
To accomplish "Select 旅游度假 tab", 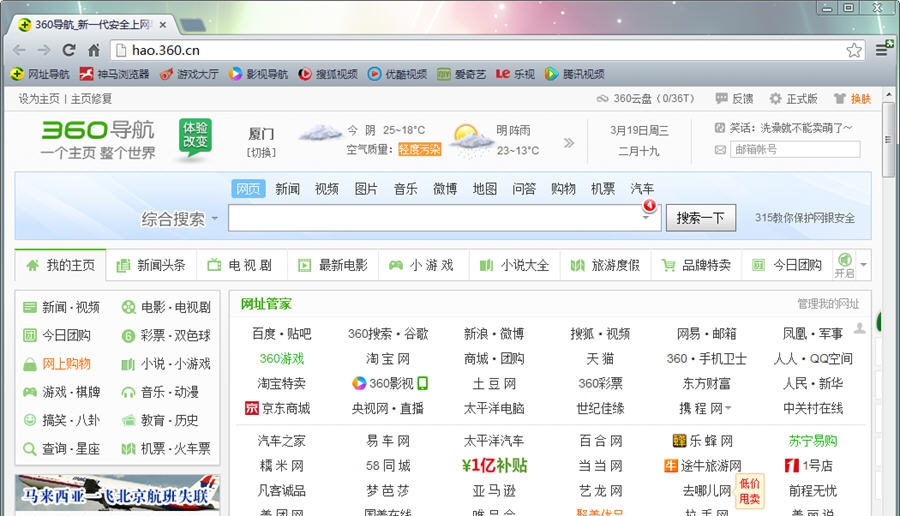I will click(x=606, y=265).
